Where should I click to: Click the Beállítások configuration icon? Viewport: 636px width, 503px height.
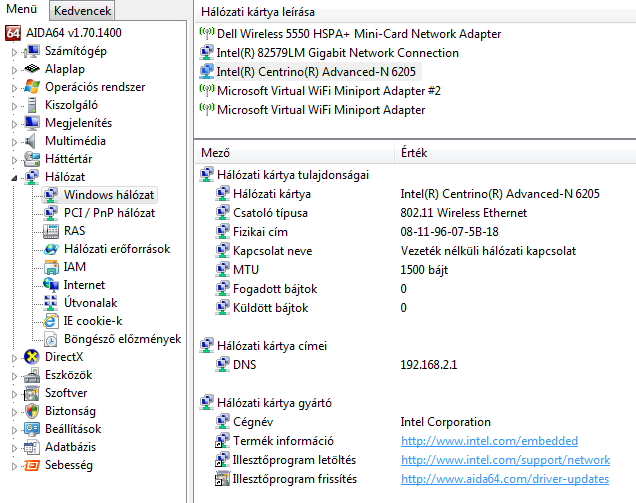[x=32, y=429]
